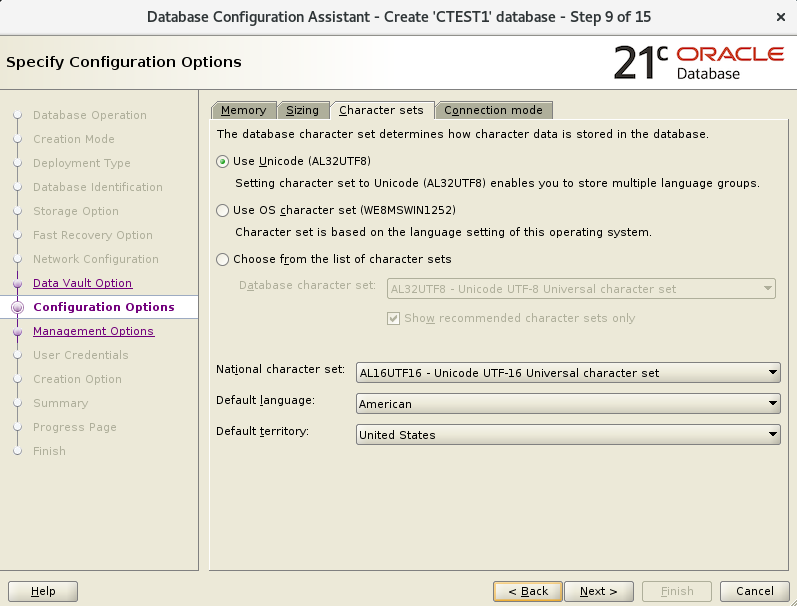Click the Configuration Options step bullet icon
This screenshot has width=797, height=606.
18,307
